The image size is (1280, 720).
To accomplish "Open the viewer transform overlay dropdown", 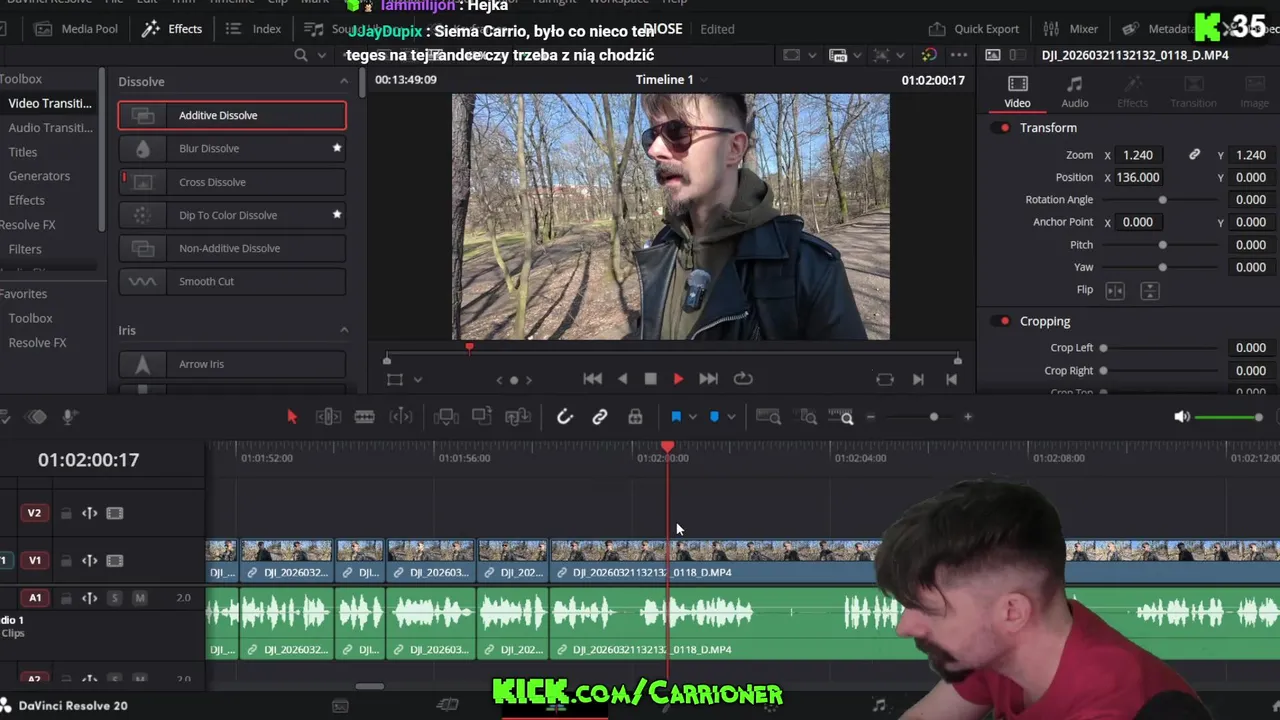I will coord(418,380).
